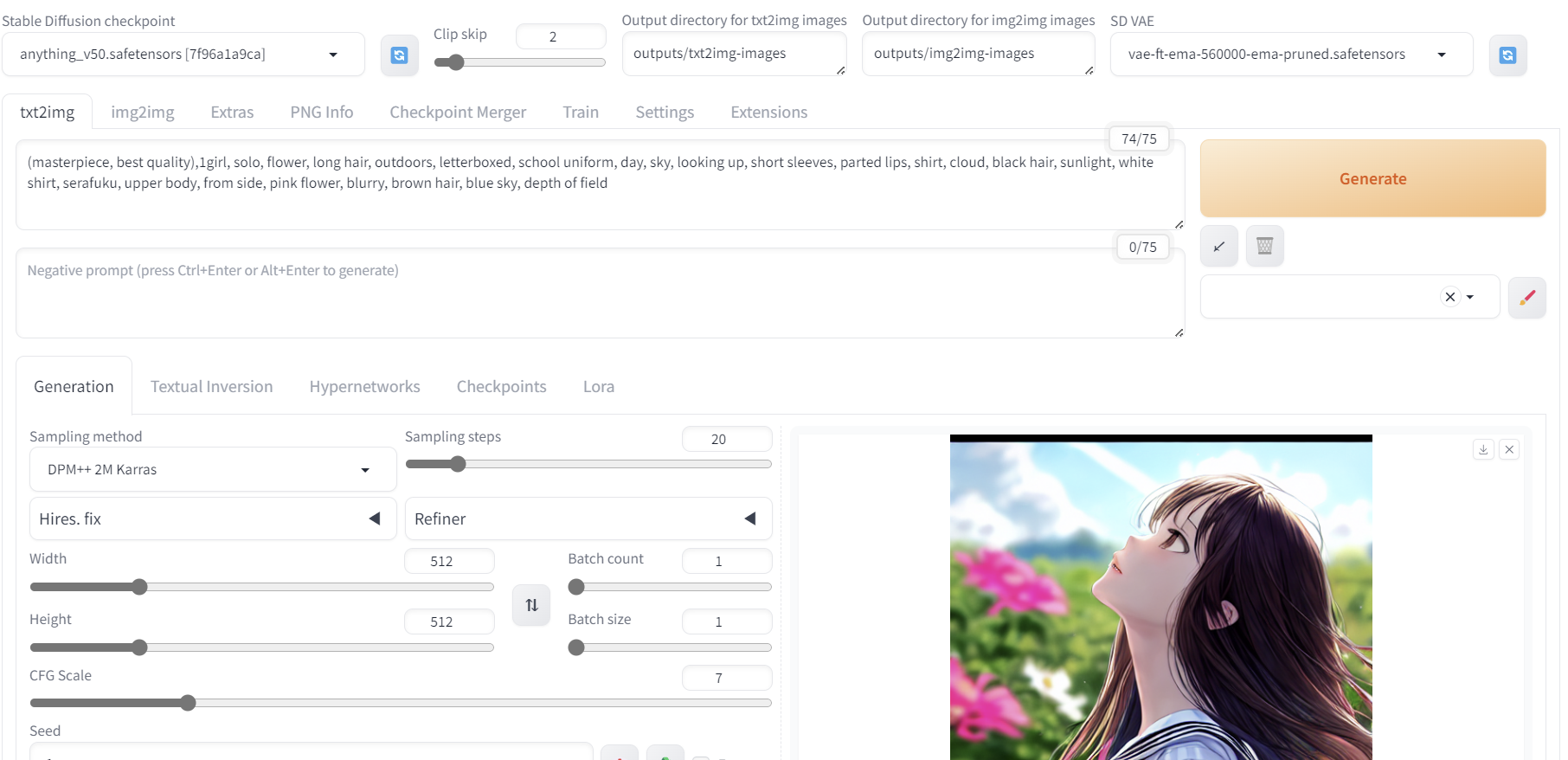The height and width of the screenshot is (760, 1568).
Task: Click the img2img output directory field
Action: tap(979, 54)
